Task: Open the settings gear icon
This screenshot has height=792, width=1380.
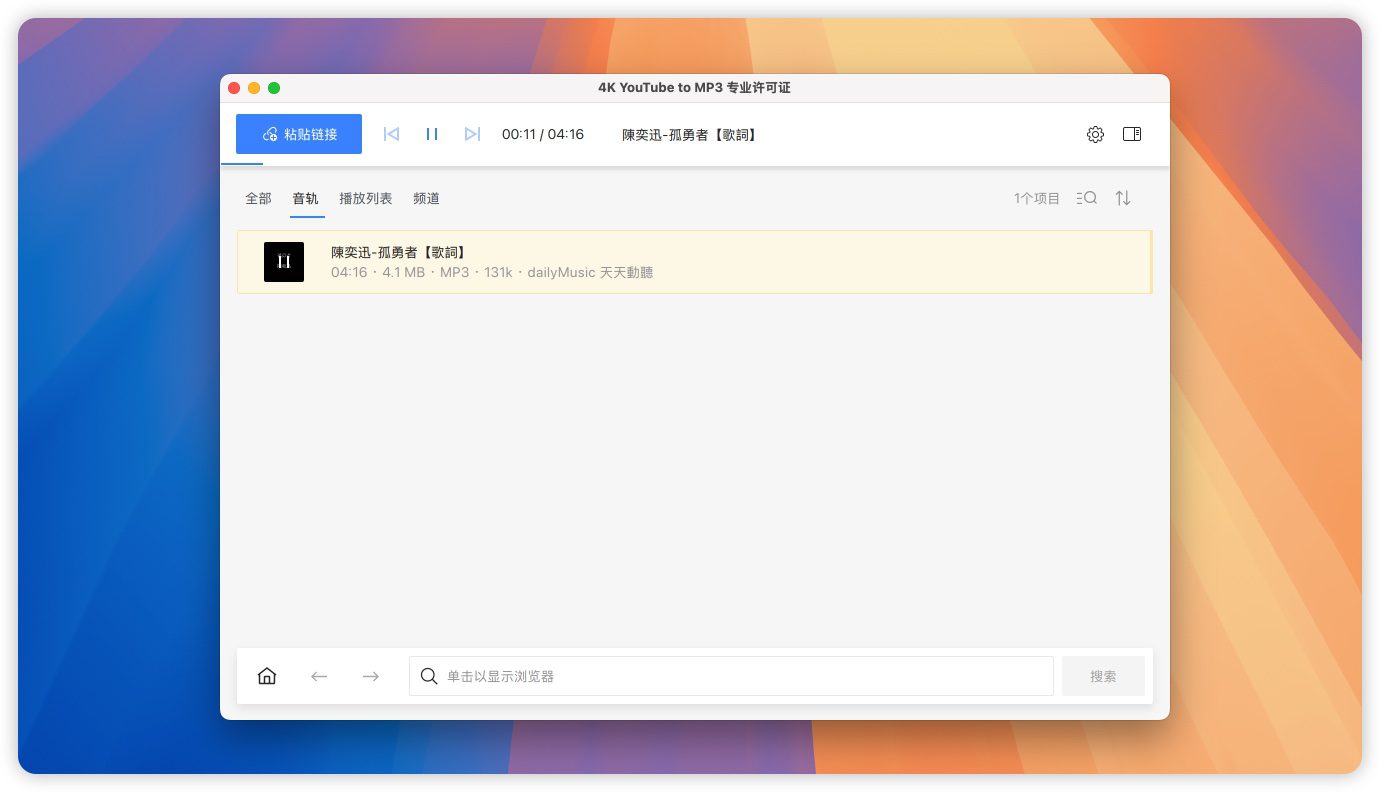Action: [1095, 134]
